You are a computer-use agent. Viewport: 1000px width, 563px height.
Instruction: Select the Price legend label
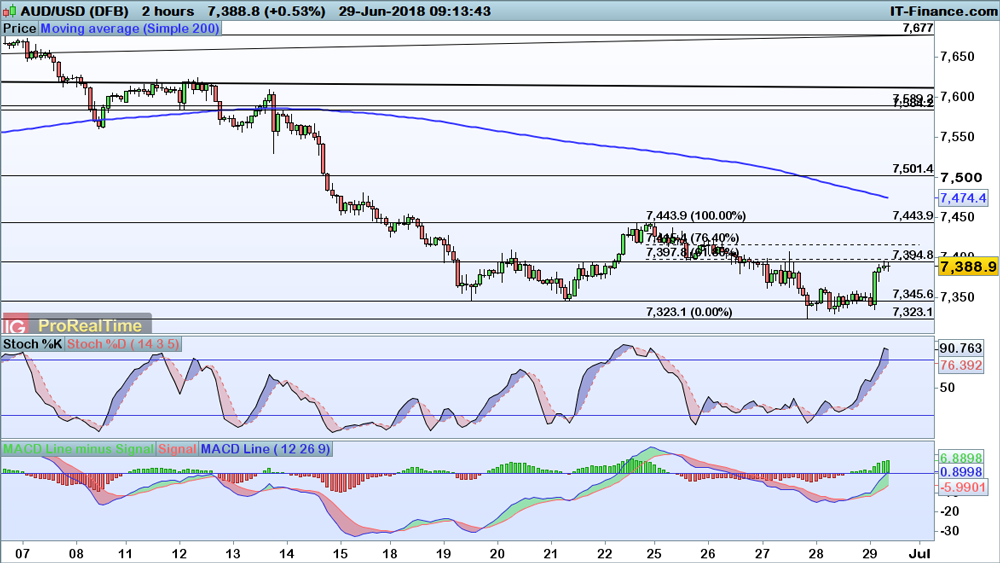point(20,29)
